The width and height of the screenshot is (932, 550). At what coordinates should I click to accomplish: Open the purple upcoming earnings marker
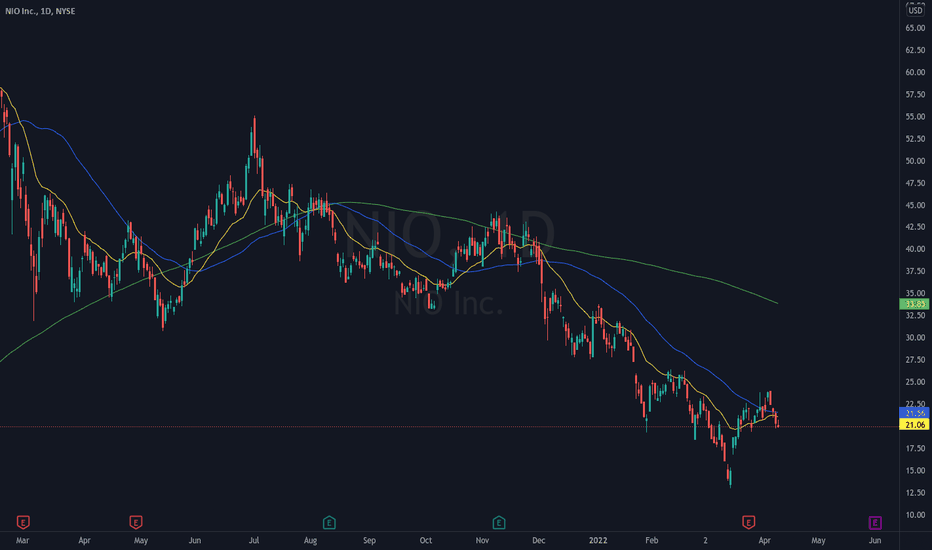tap(874, 523)
